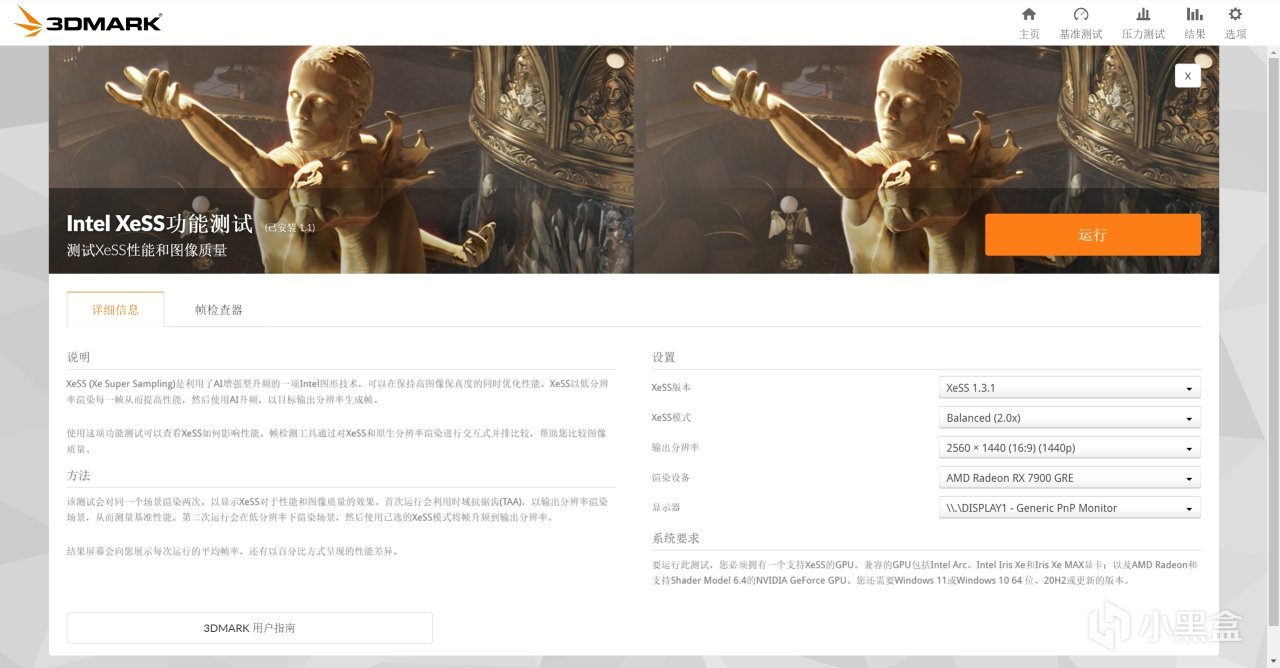Click the 3DMARK logo
Viewport: 1280px width, 668px height.
pyautogui.click(x=88, y=22)
